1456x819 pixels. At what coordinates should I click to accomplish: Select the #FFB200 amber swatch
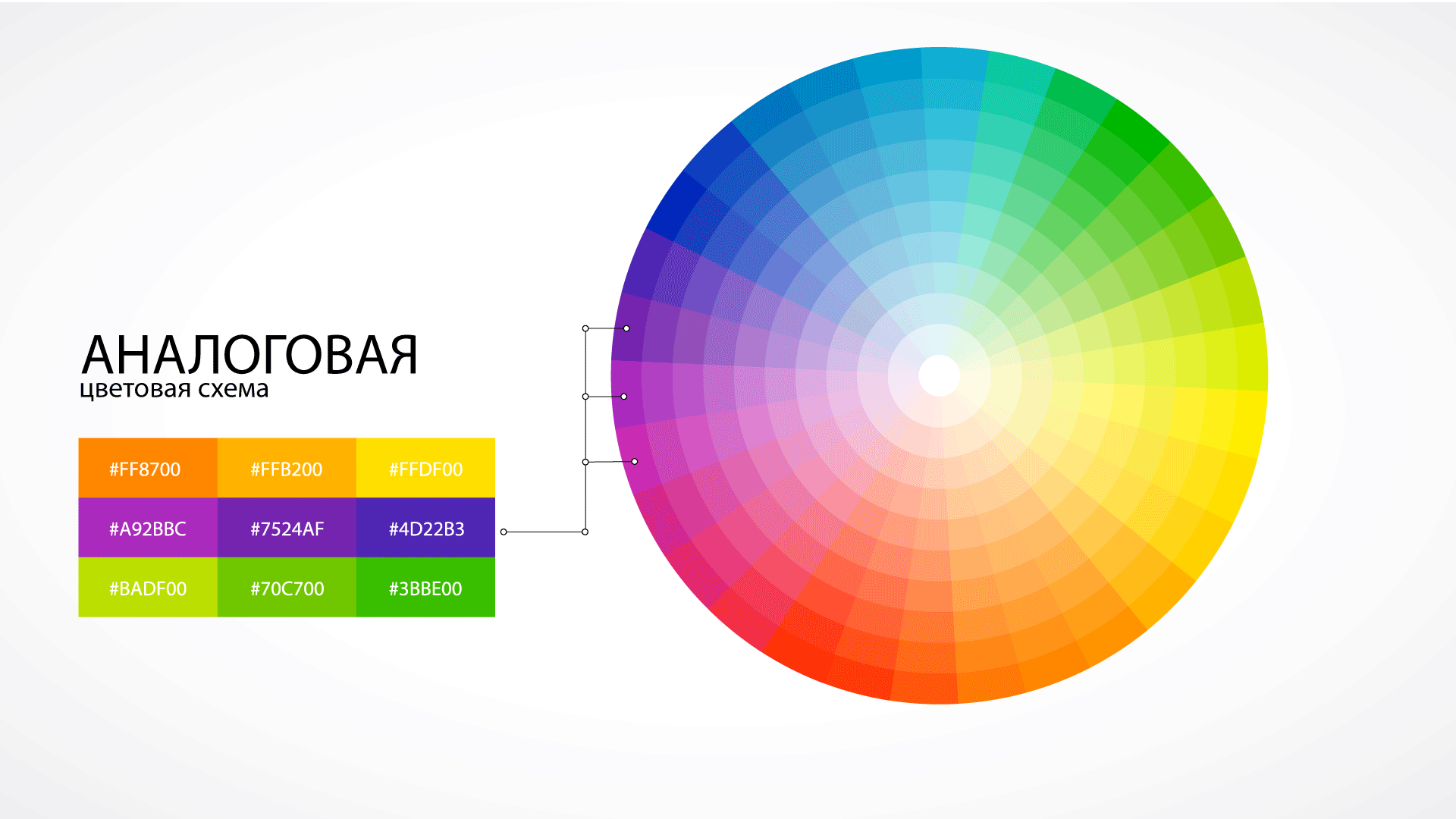point(287,468)
